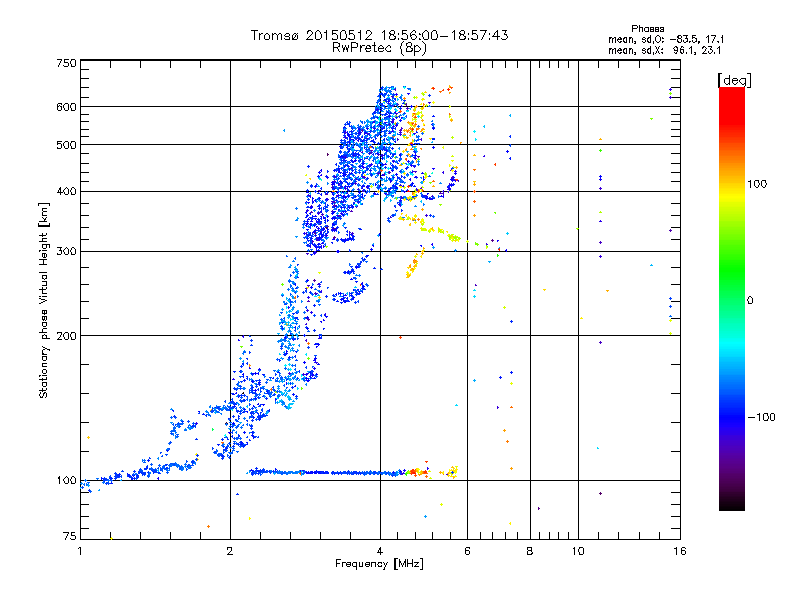
Task: Click the colorbar label '0'
Action: [750, 301]
